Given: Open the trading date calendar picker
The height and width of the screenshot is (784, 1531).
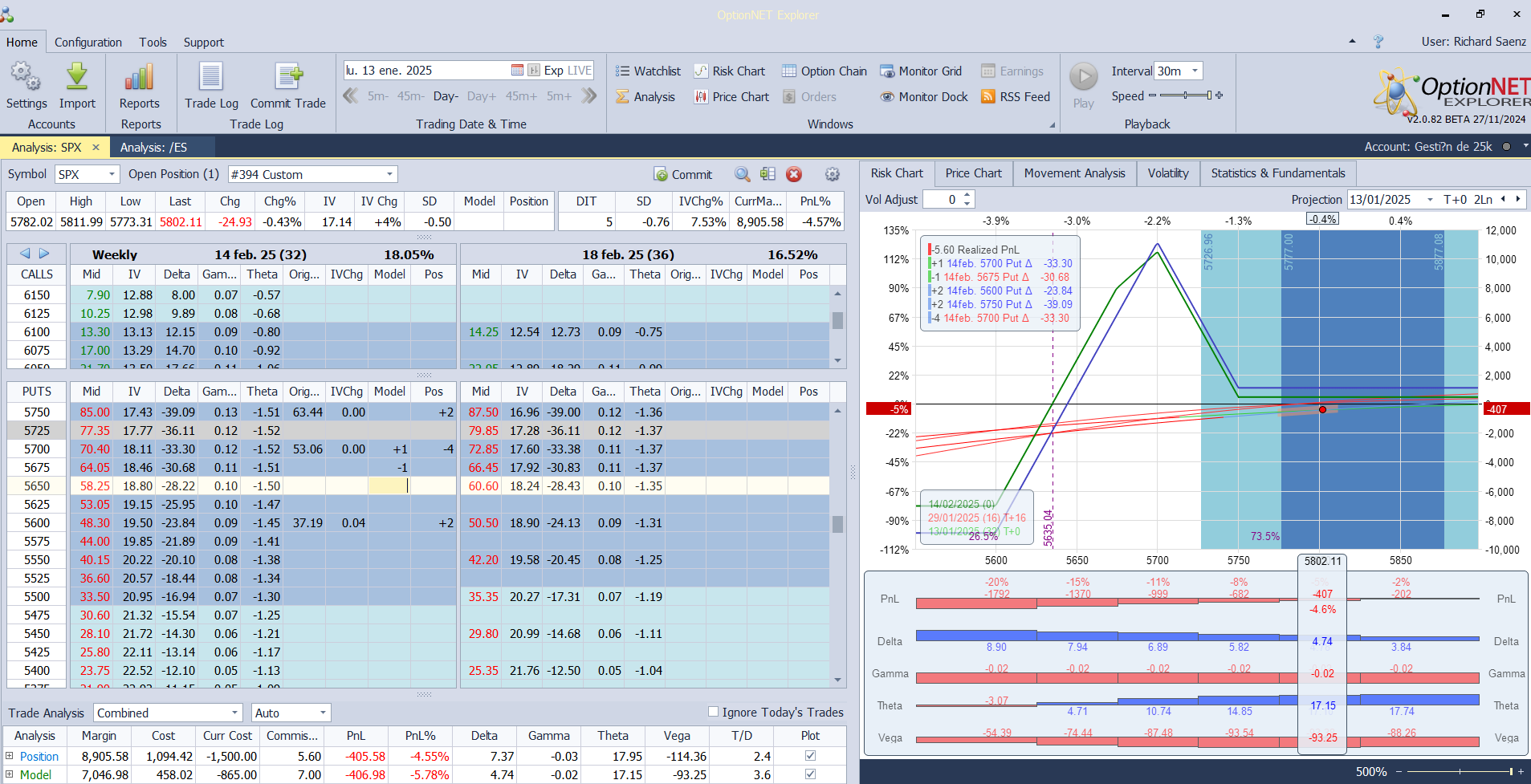Looking at the screenshot, I should click(518, 71).
